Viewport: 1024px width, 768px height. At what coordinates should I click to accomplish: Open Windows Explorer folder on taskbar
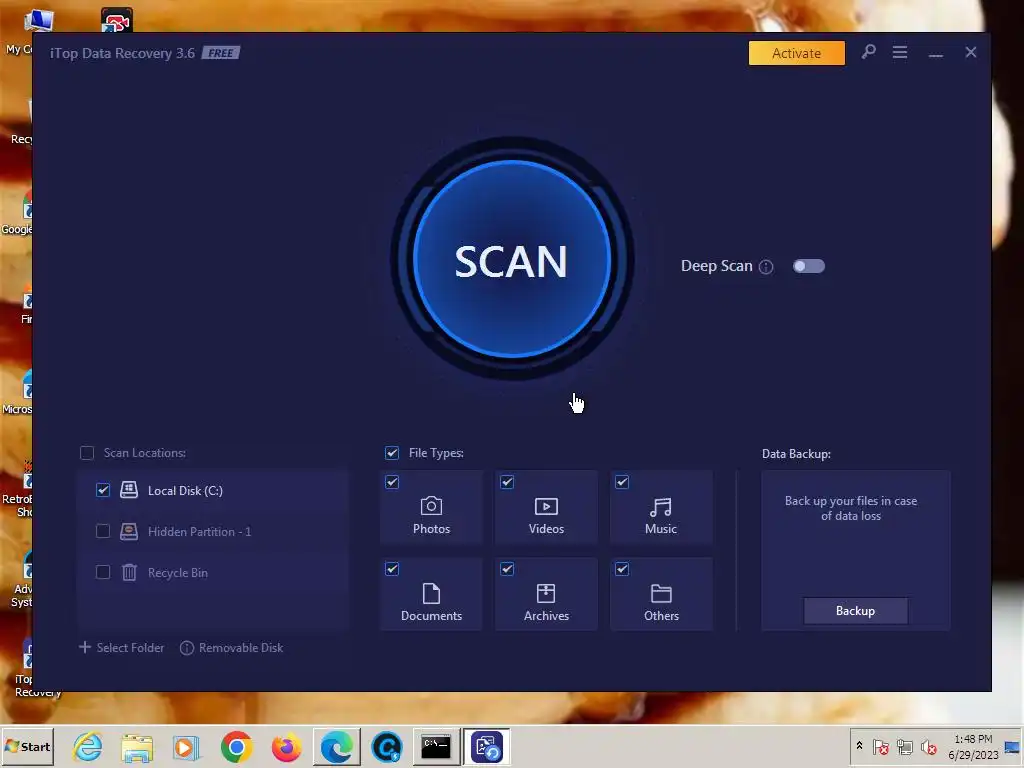pos(137,747)
